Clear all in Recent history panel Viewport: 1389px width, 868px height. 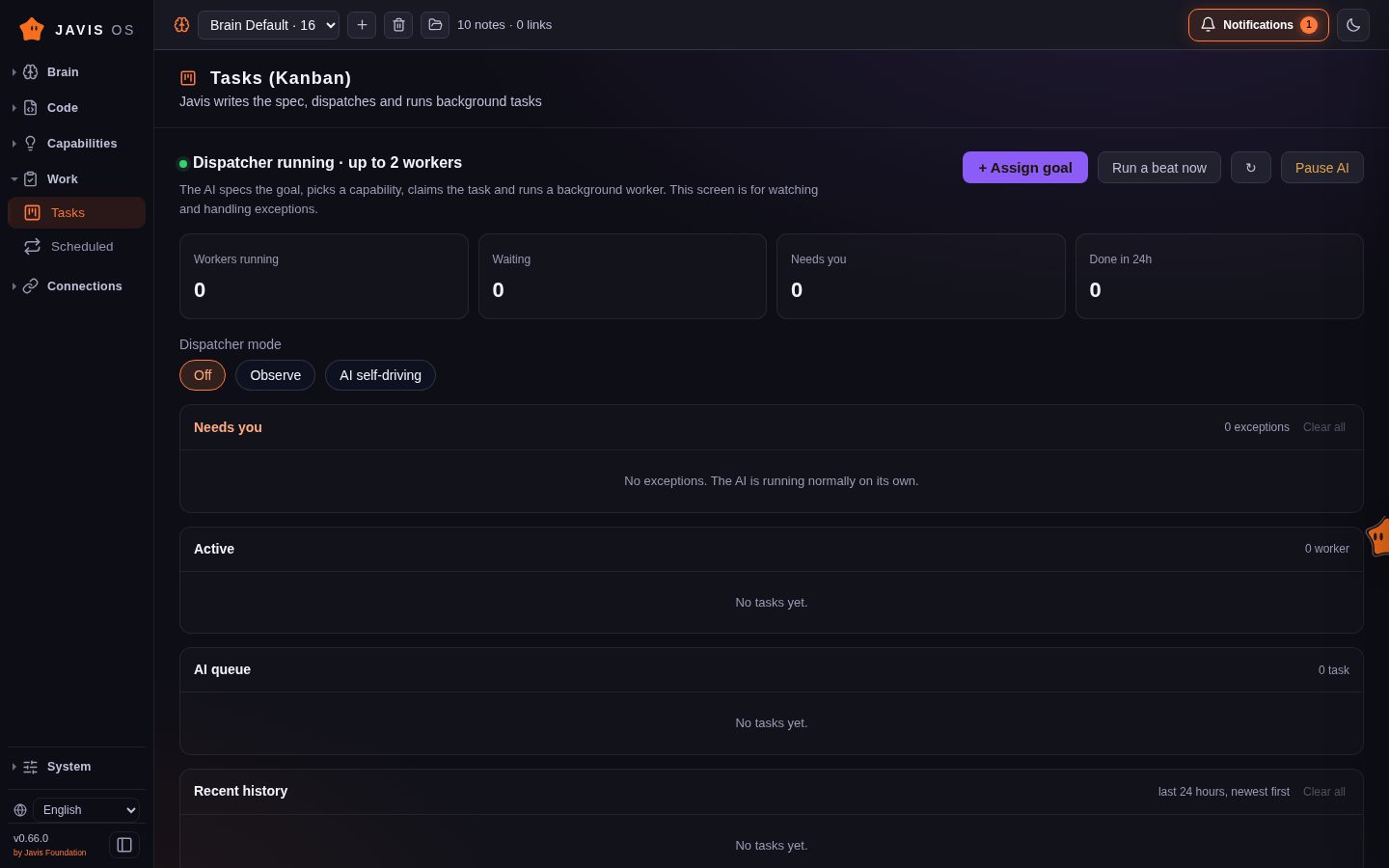coord(1324,792)
